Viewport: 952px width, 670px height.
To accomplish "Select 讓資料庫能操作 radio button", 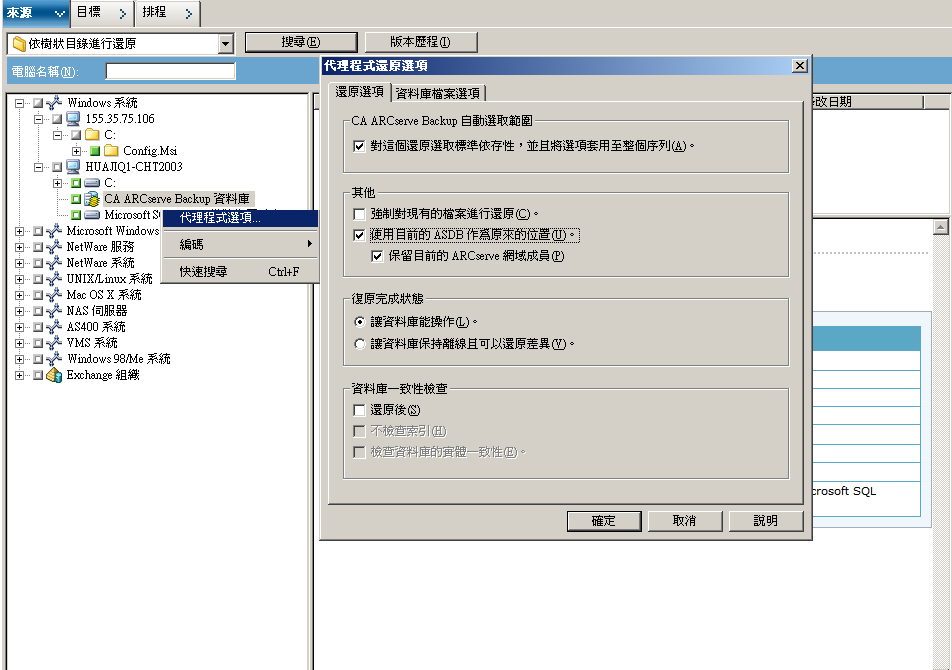I will (x=359, y=322).
